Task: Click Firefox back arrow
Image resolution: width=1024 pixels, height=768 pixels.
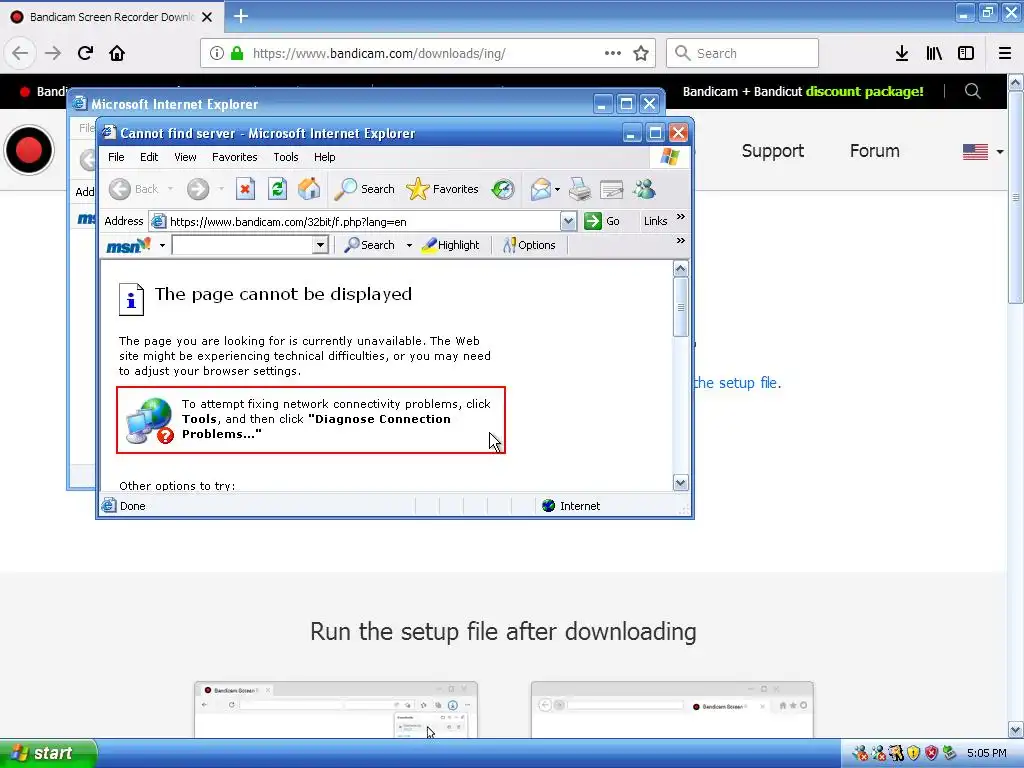Action: [20, 53]
